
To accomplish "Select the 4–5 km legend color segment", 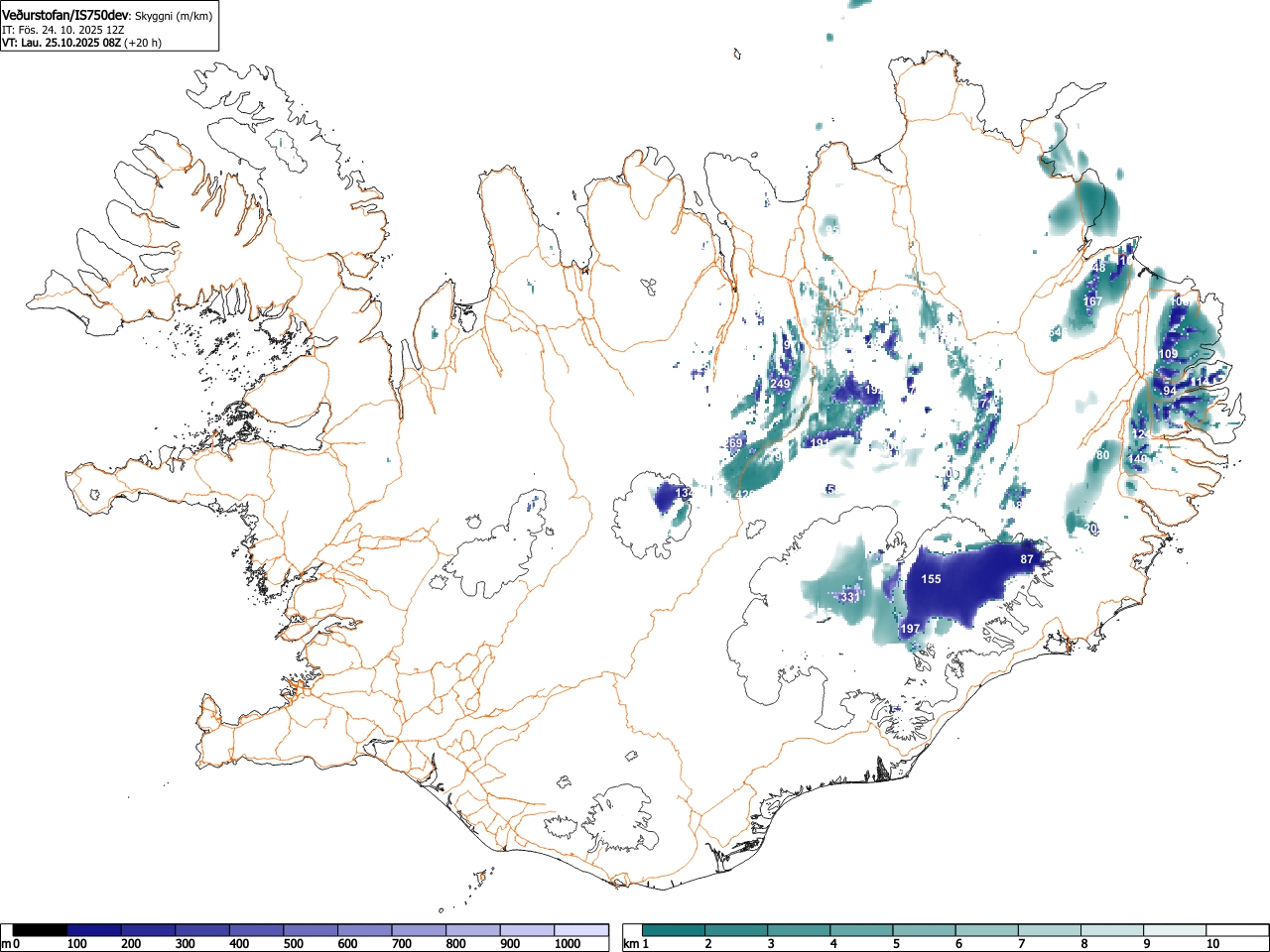I will [862, 930].
